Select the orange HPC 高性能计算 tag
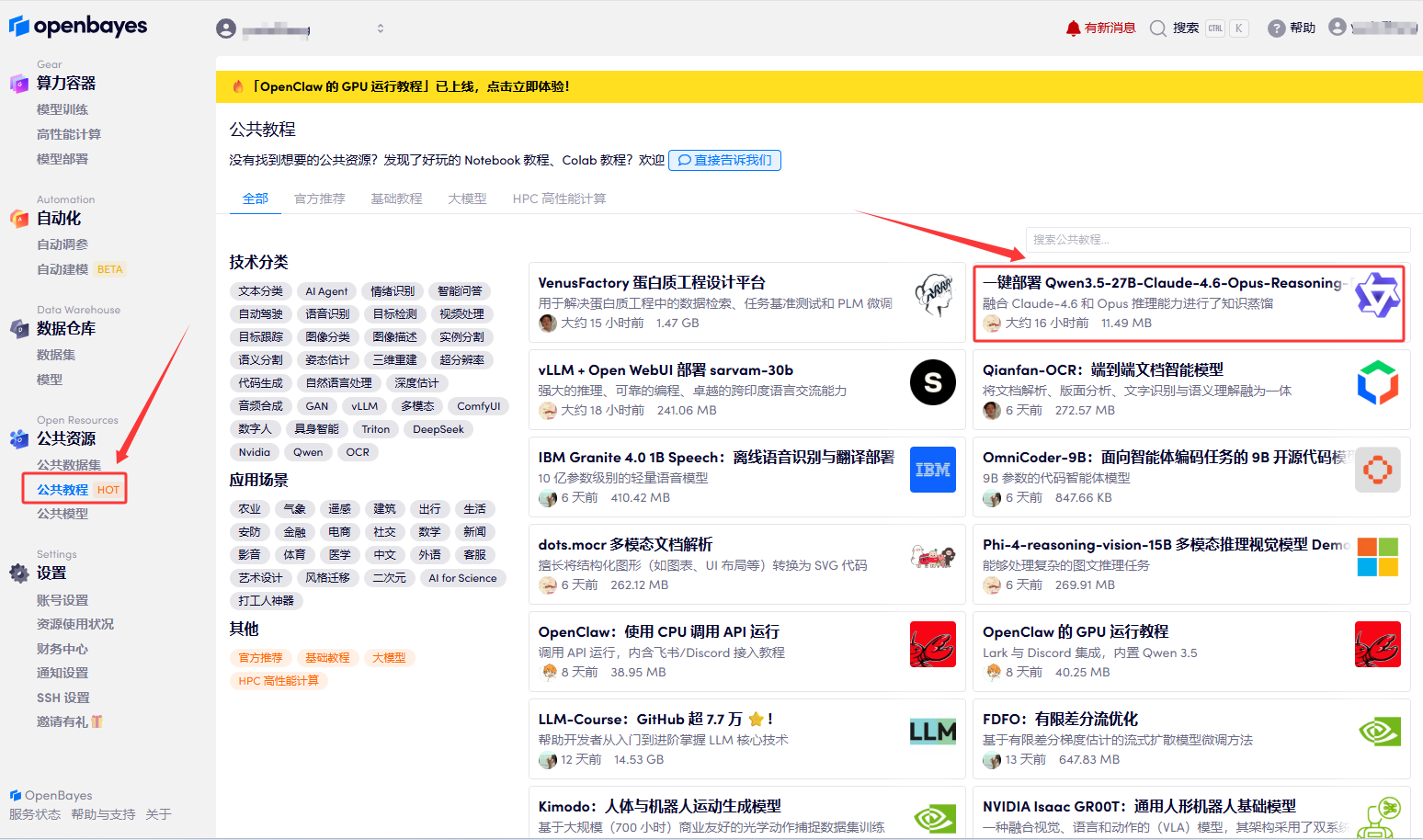This screenshot has width=1423, height=840. click(x=279, y=681)
